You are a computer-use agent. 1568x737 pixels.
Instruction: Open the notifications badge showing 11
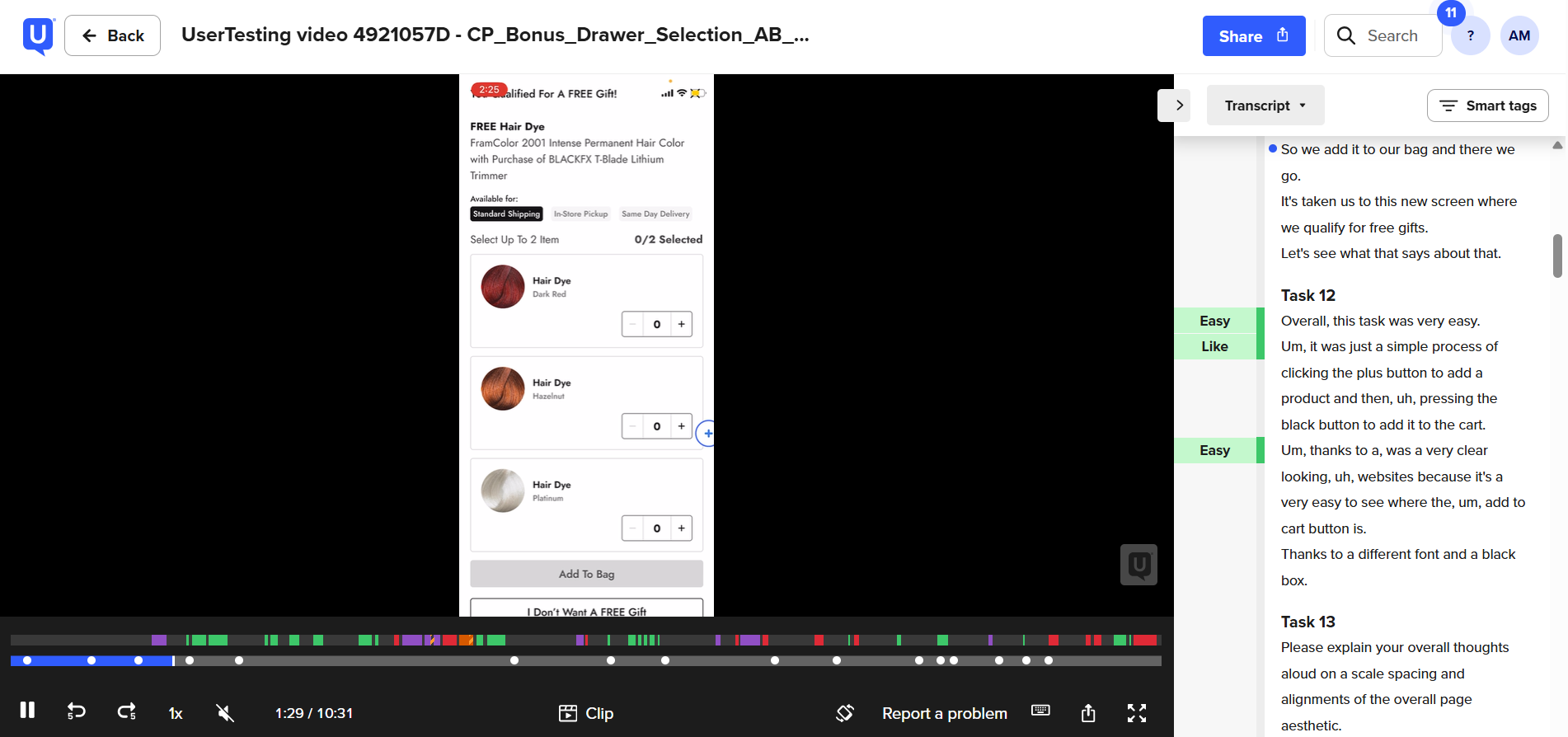pyautogui.click(x=1451, y=12)
